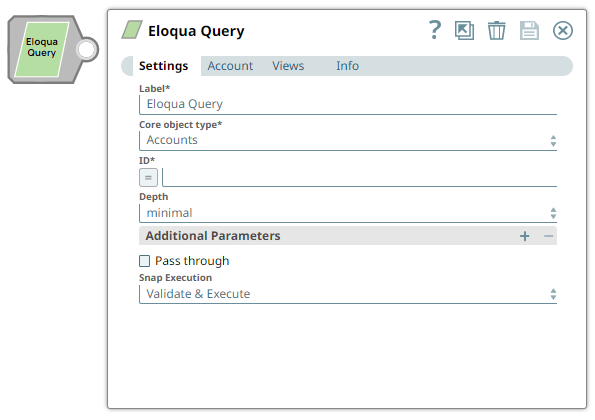
Task: Click the Depth field label
Action: coord(153,197)
